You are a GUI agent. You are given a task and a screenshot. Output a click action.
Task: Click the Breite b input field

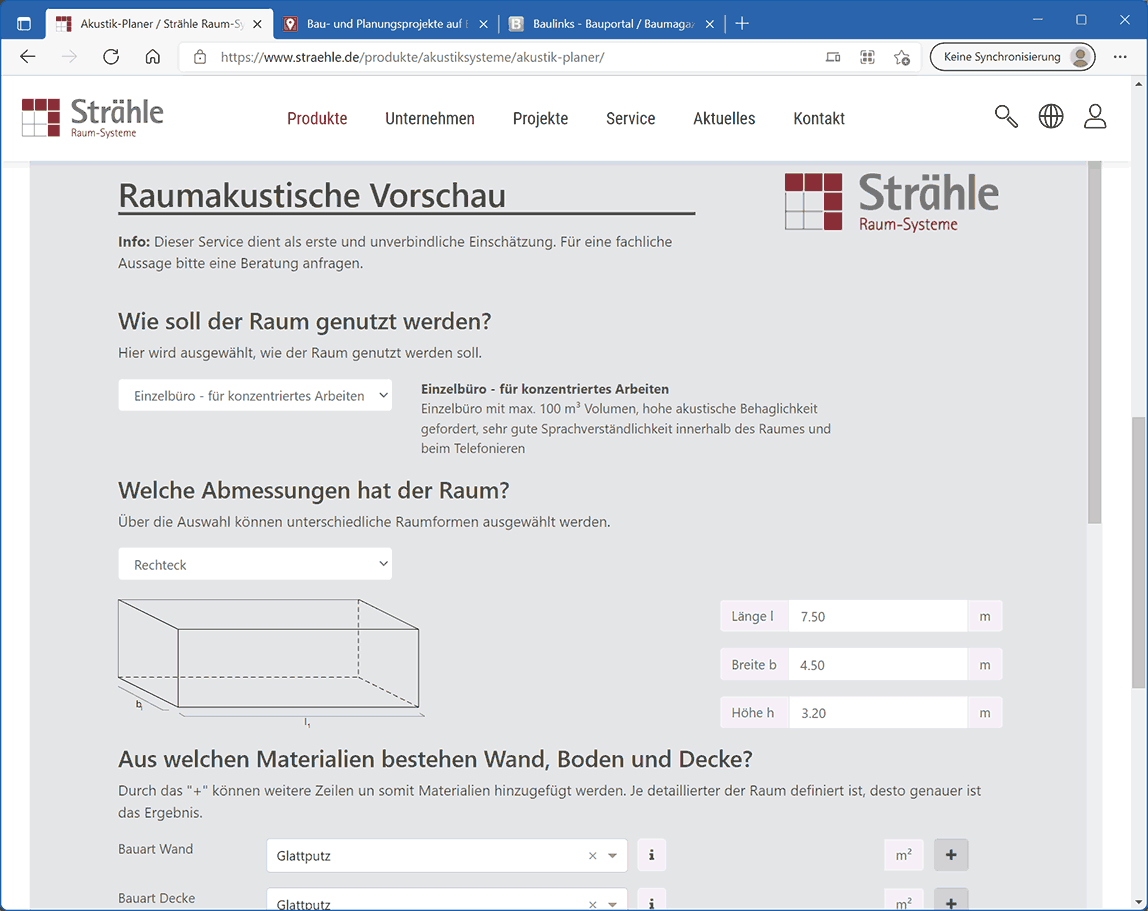(878, 665)
